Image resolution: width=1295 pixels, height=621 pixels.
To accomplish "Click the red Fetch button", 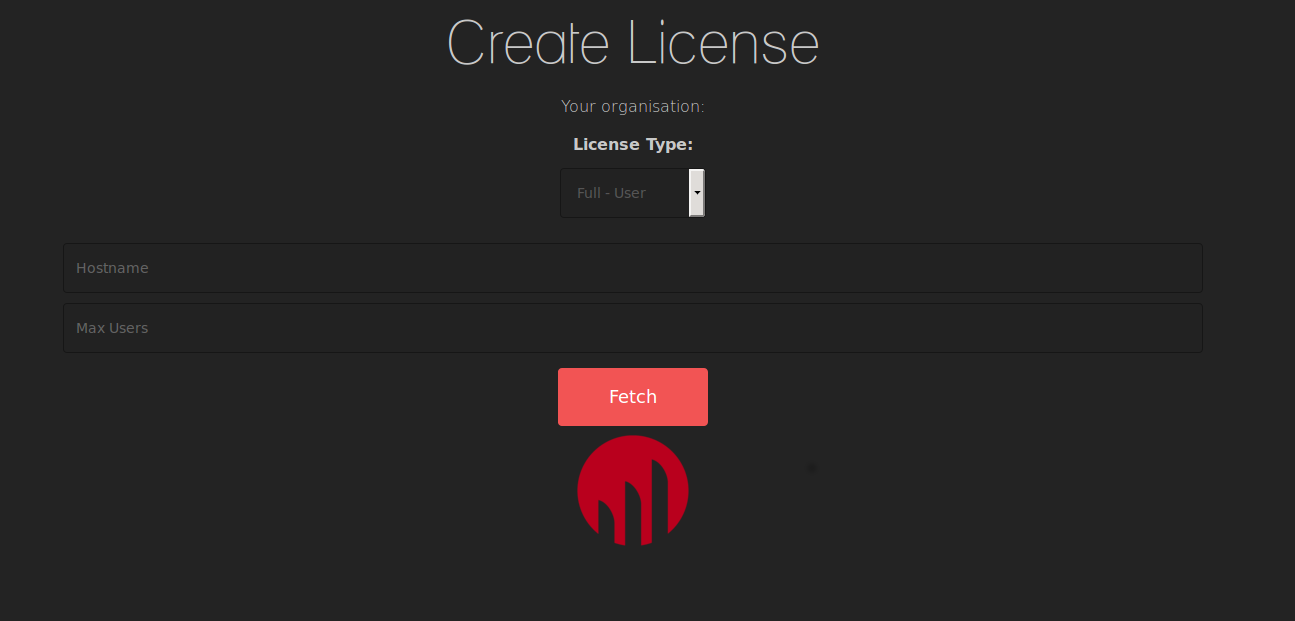I will coord(632,397).
